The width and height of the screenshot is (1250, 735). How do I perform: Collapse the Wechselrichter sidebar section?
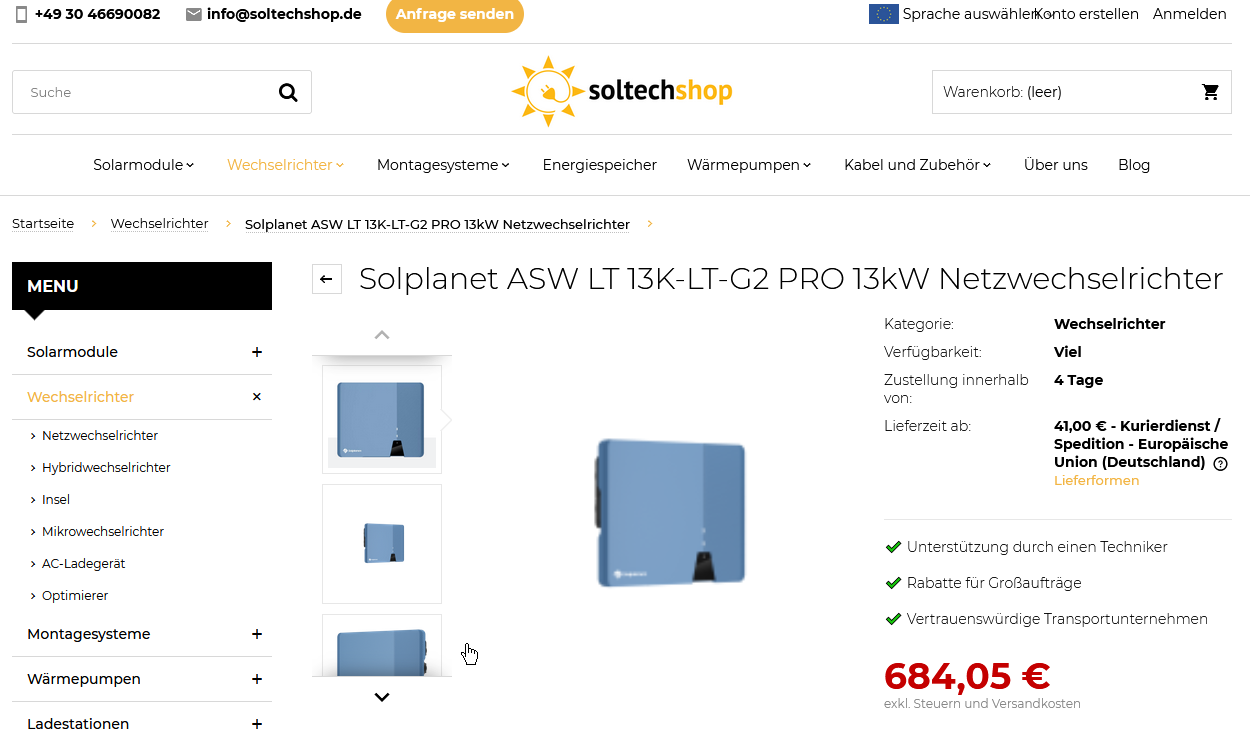[257, 397]
